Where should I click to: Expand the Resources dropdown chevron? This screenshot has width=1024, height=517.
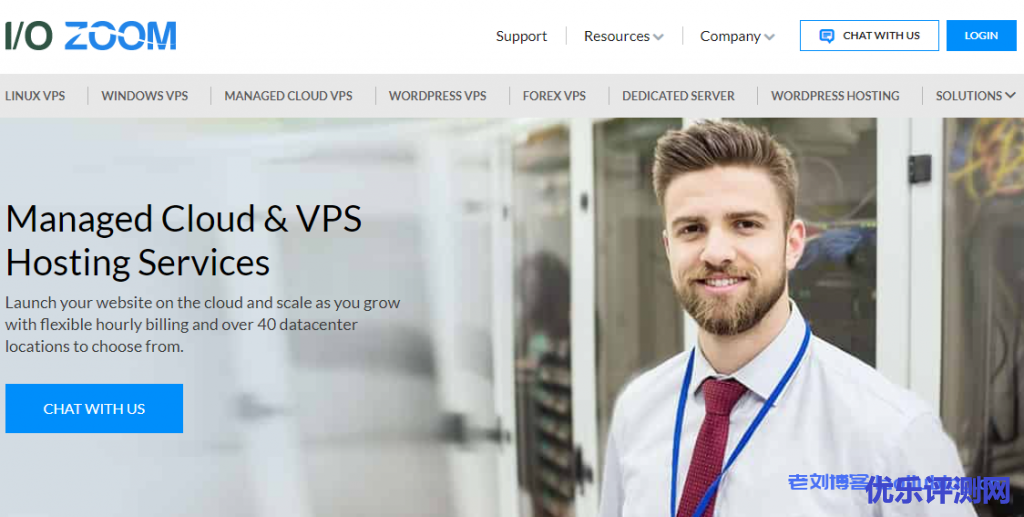[658, 37]
